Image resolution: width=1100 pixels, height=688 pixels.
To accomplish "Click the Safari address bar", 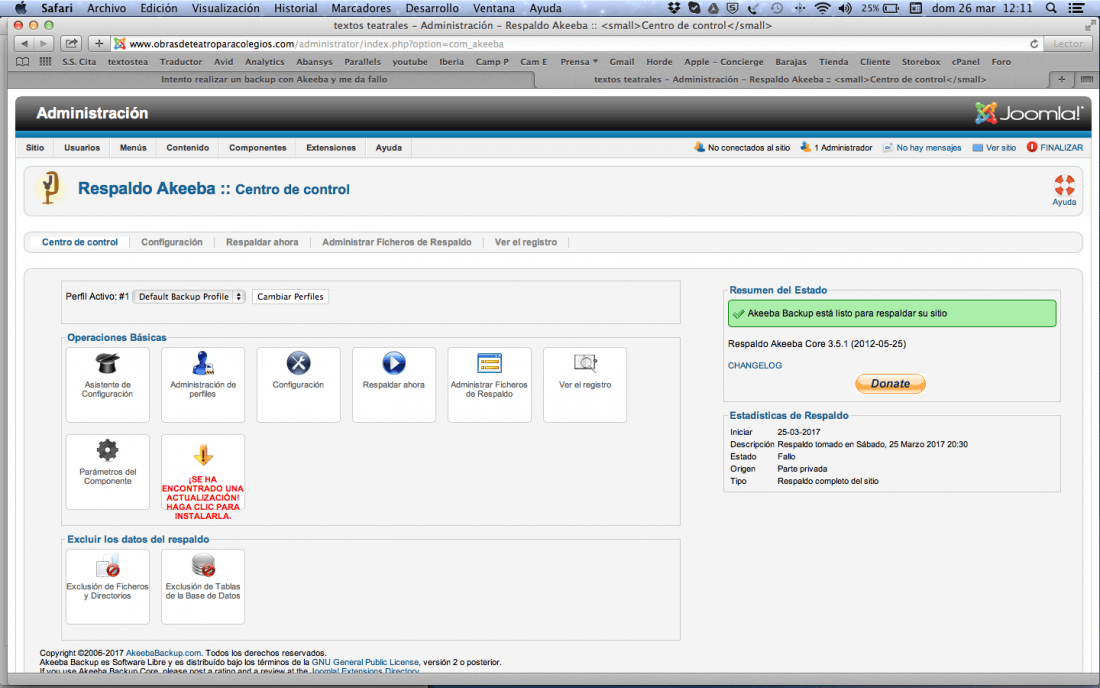I will coord(575,43).
